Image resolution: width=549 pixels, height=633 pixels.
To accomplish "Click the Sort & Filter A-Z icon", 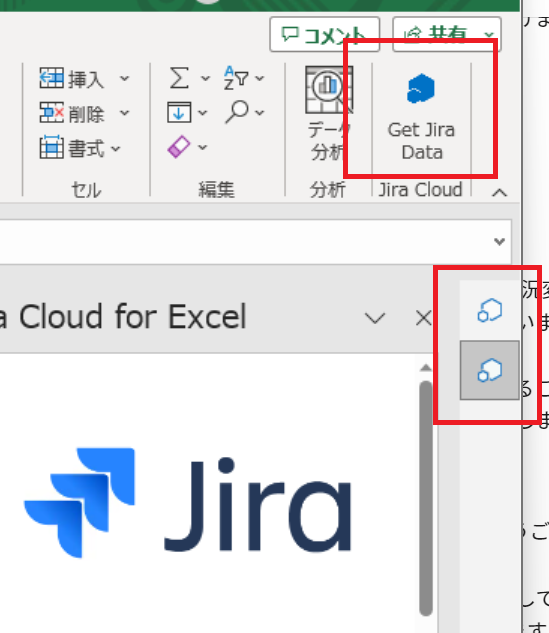I will pos(236,78).
